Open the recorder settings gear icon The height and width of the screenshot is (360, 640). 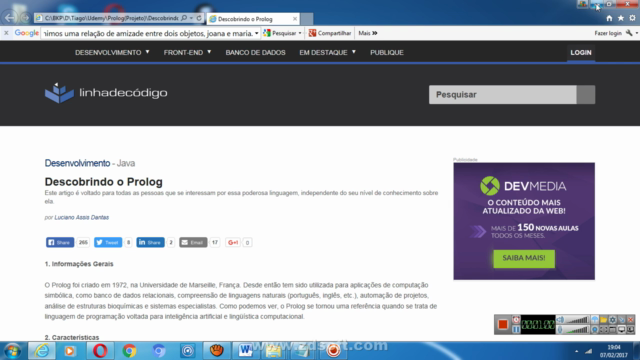pyautogui.click(x=613, y=320)
